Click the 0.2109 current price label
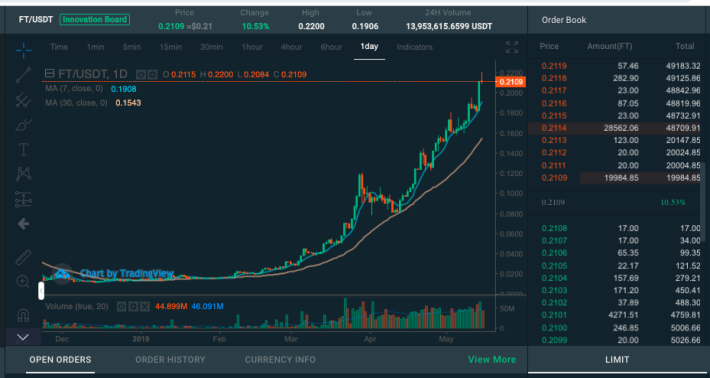Screen dimensions: 710x378 (x=510, y=82)
